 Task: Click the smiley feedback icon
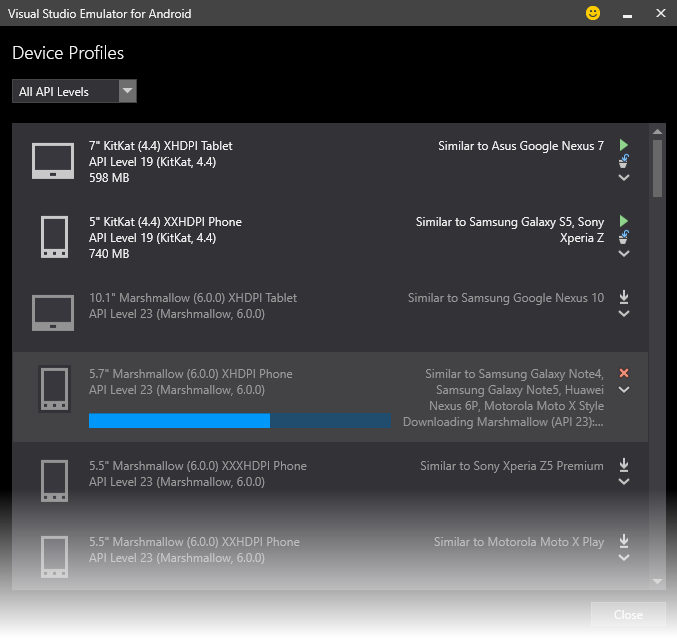click(593, 14)
